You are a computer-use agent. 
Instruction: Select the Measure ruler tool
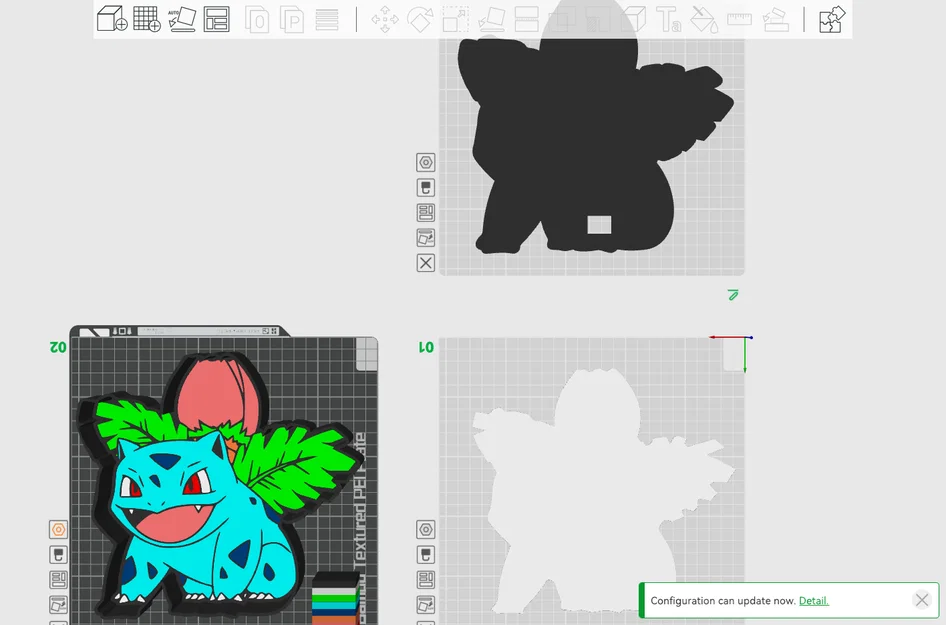point(739,19)
